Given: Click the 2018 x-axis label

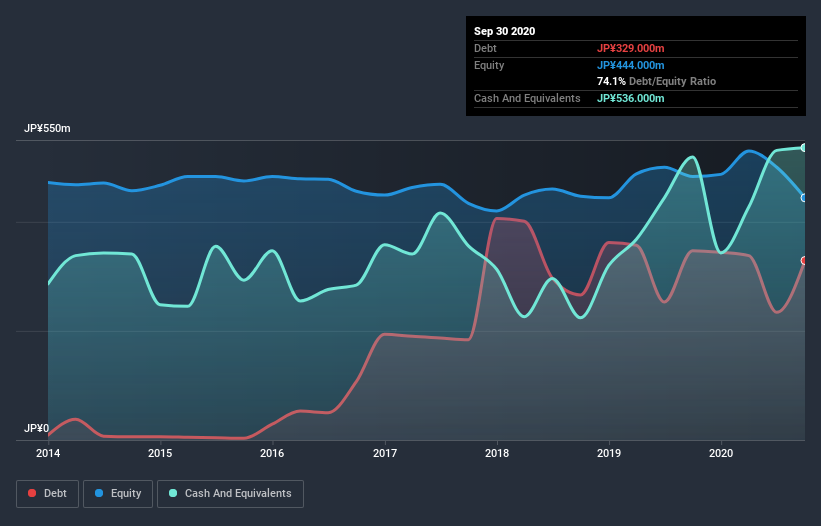Looking at the screenshot, I should 497,453.
